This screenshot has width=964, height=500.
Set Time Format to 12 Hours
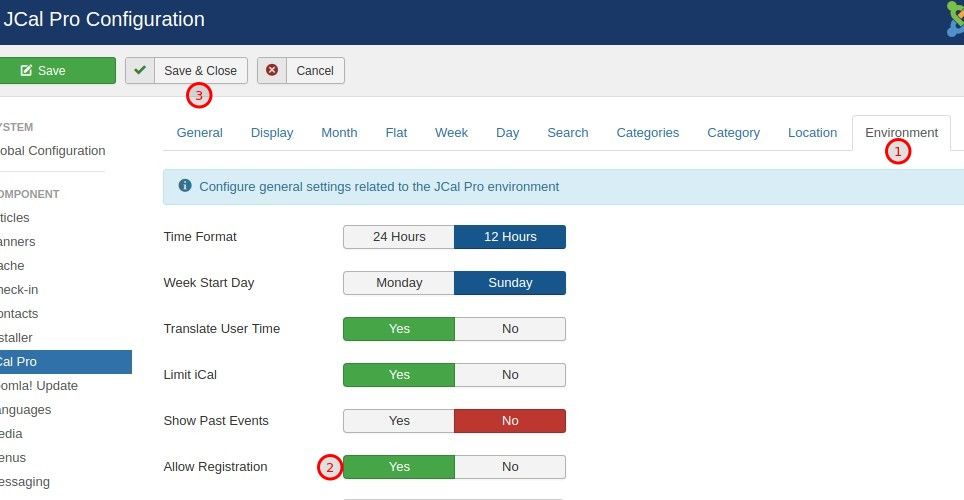tap(510, 237)
